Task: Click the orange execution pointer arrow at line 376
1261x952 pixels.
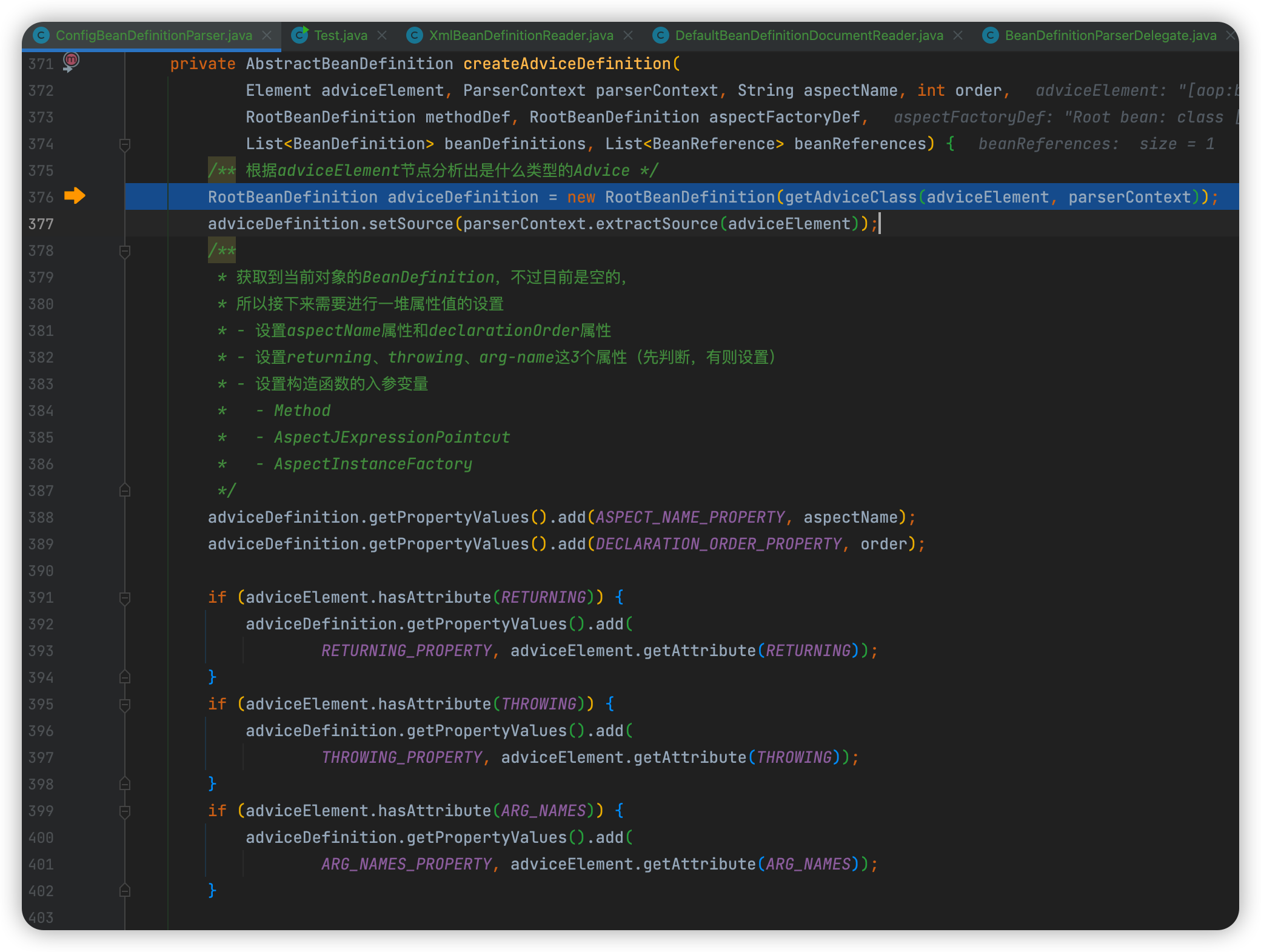Action: click(x=75, y=196)
